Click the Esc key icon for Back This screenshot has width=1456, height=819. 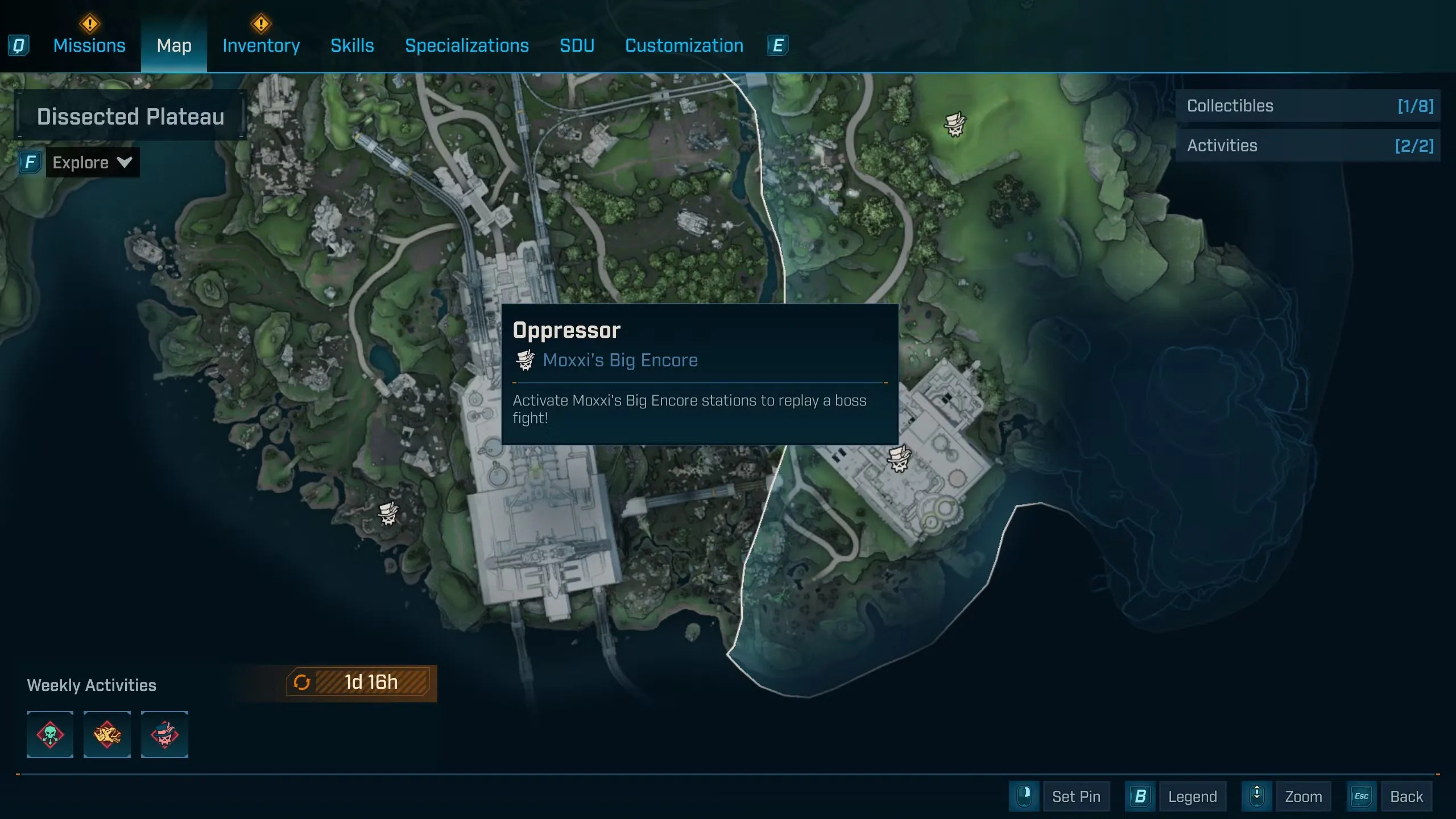click(x=1362, y=796)
